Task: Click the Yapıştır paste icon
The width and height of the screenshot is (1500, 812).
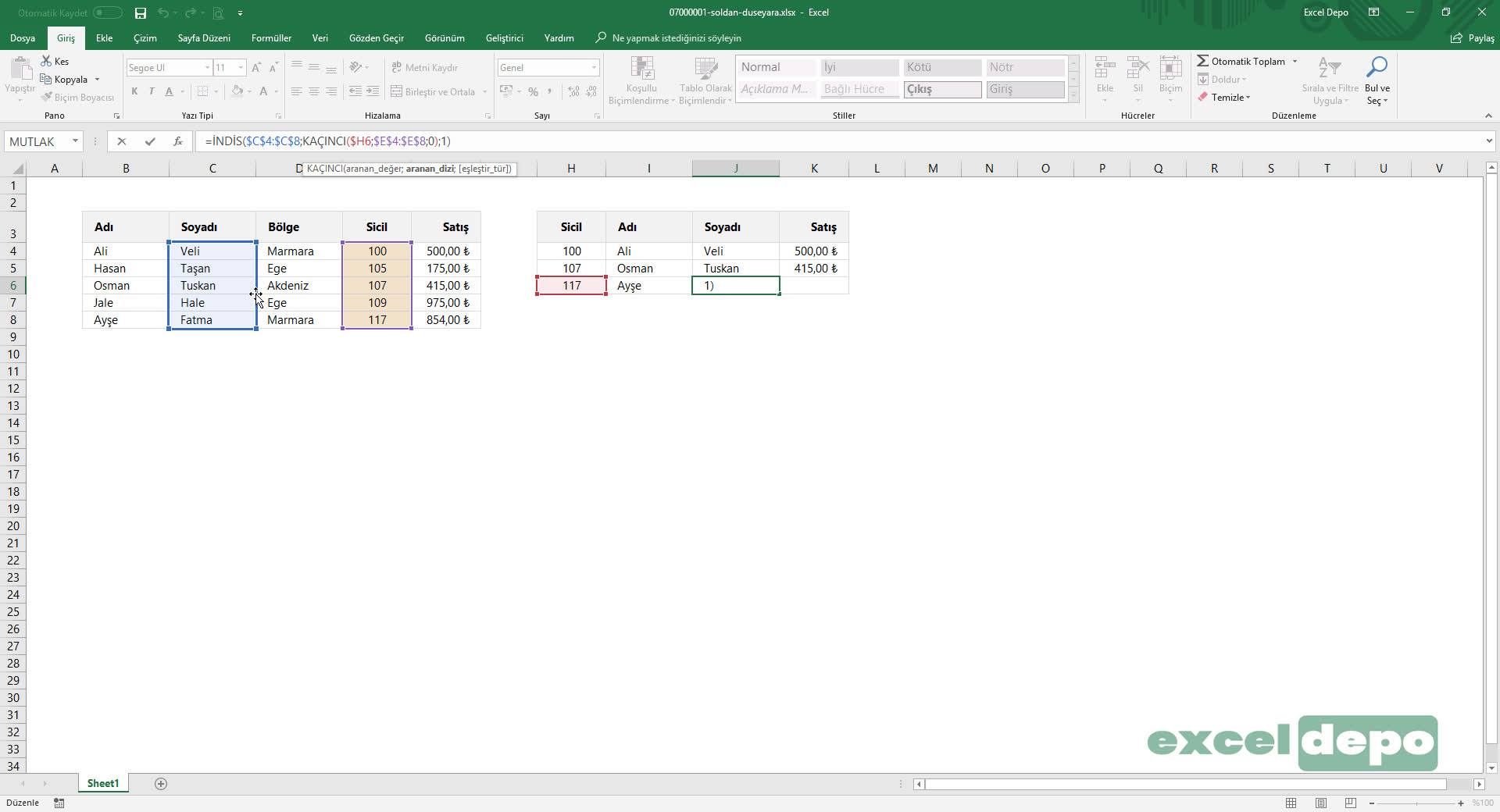Action: pos(20,70)
